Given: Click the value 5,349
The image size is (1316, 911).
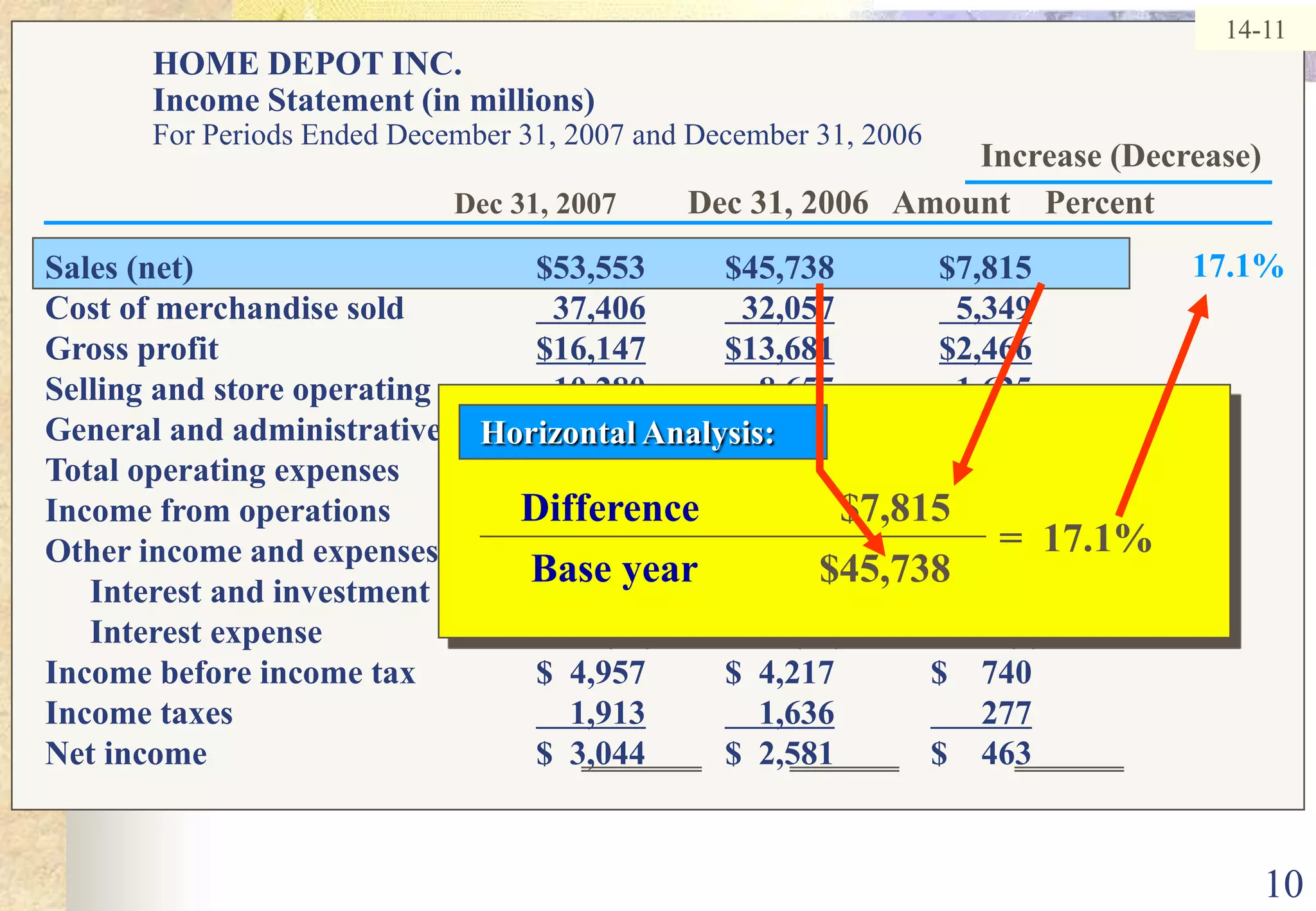Looking at the screenshot, I should (x=993, y=309).
